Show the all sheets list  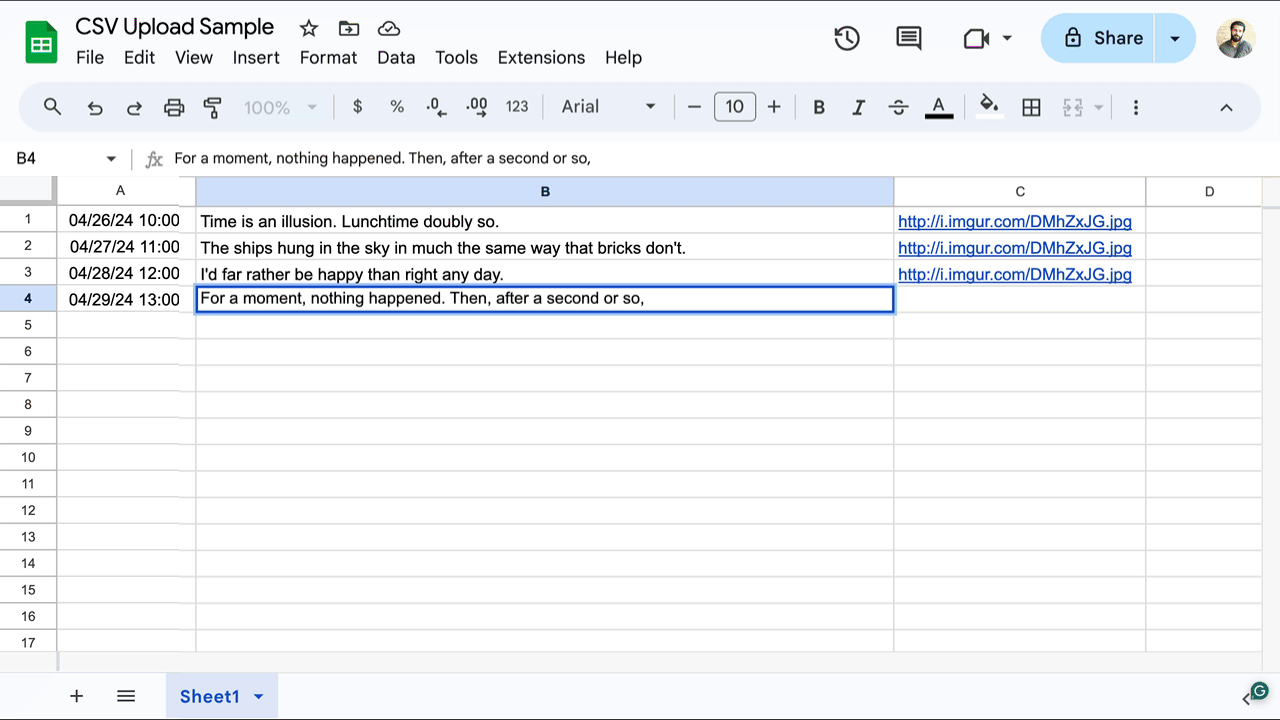tap(126, 697)
